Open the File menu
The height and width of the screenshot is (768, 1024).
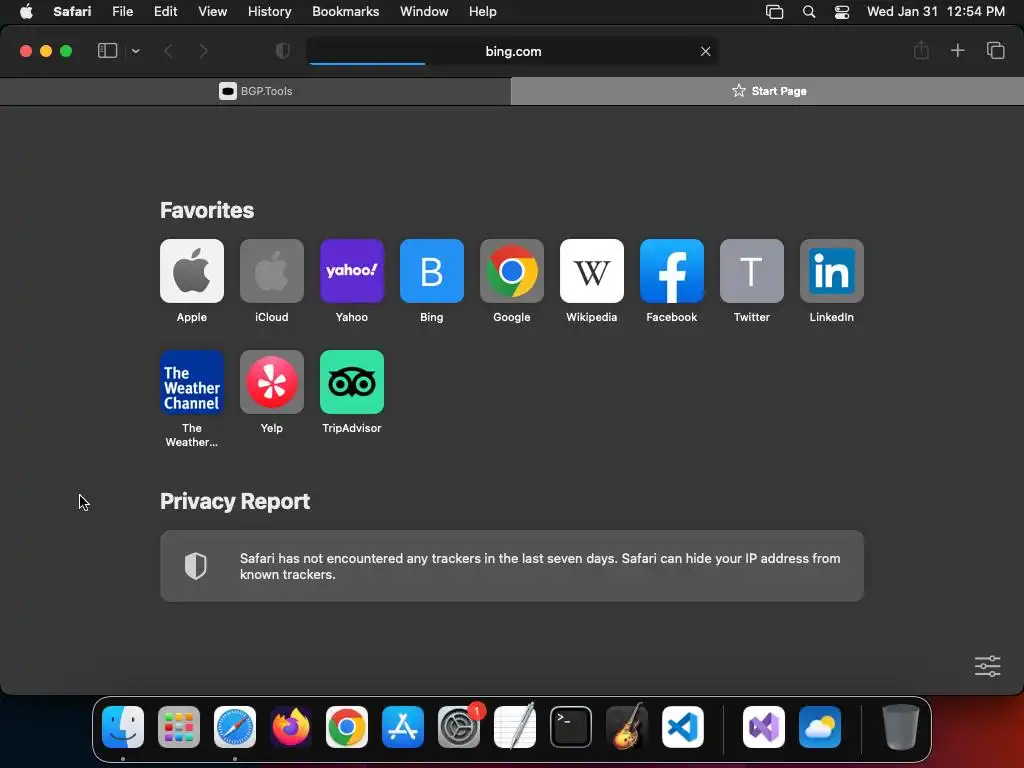click(122, 12)
